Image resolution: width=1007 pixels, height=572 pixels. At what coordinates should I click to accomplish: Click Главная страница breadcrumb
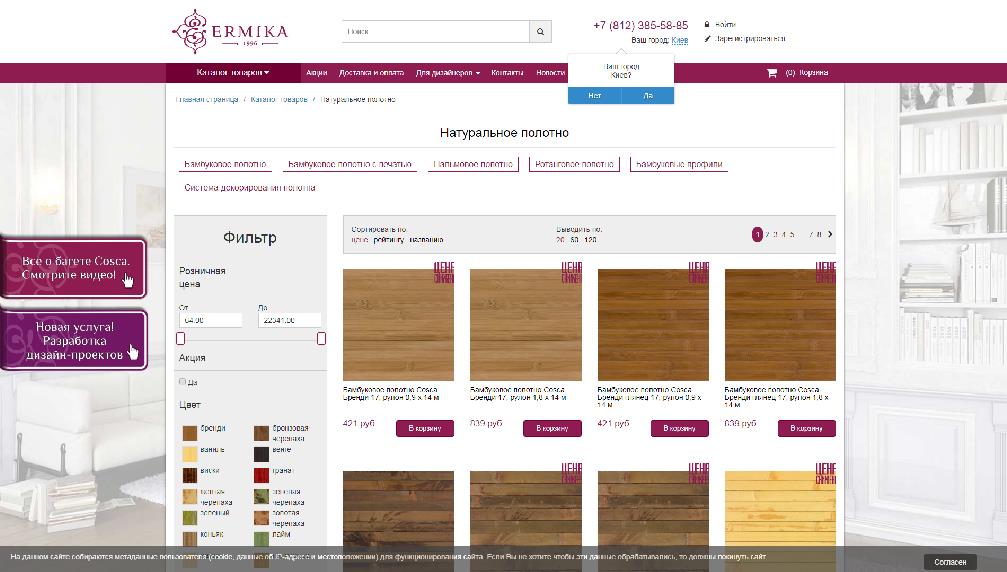(x=207, y=100)
